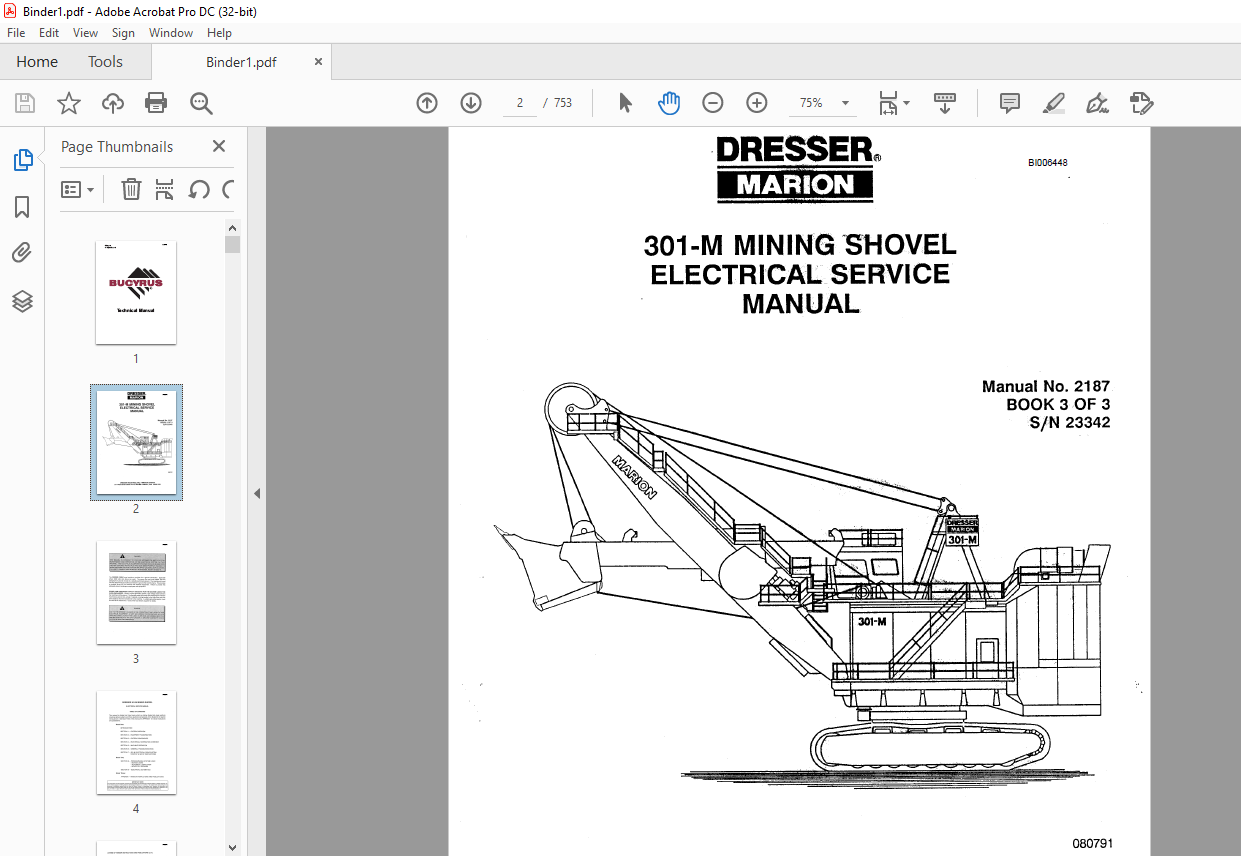
Task: Open Find text magnifier icon
Action: click(201, 103)
